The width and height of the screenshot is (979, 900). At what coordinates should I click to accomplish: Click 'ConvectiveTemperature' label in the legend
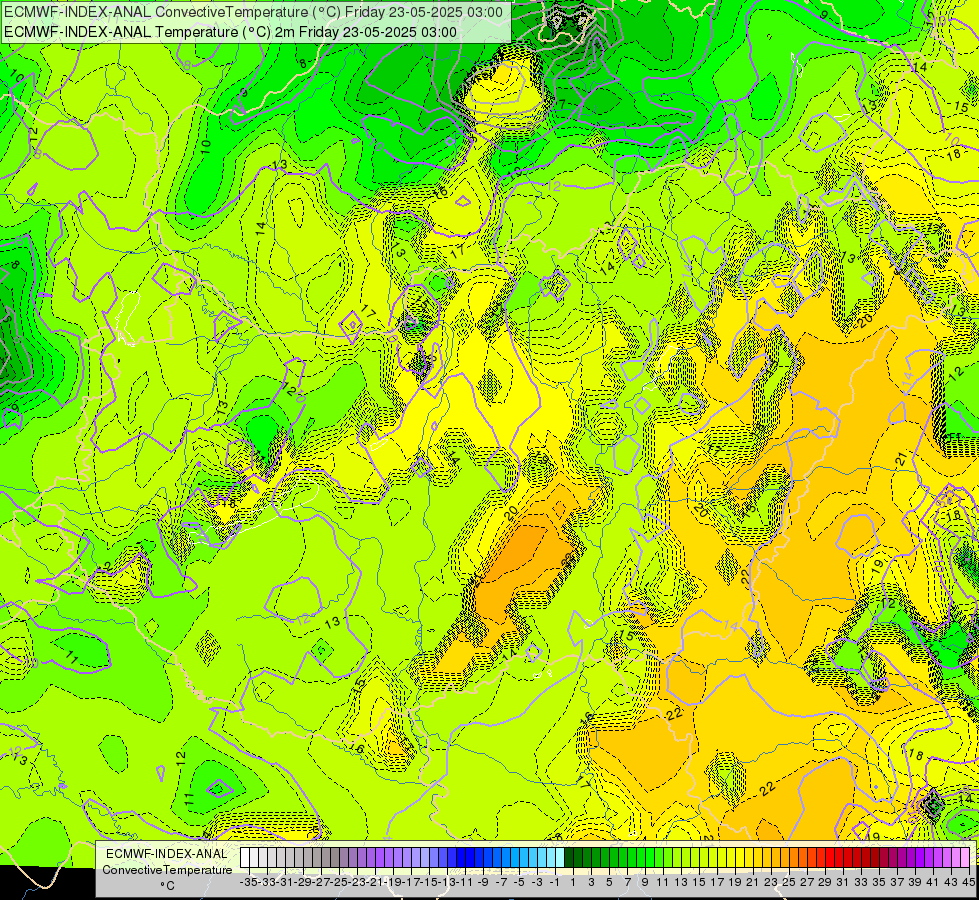167,869
